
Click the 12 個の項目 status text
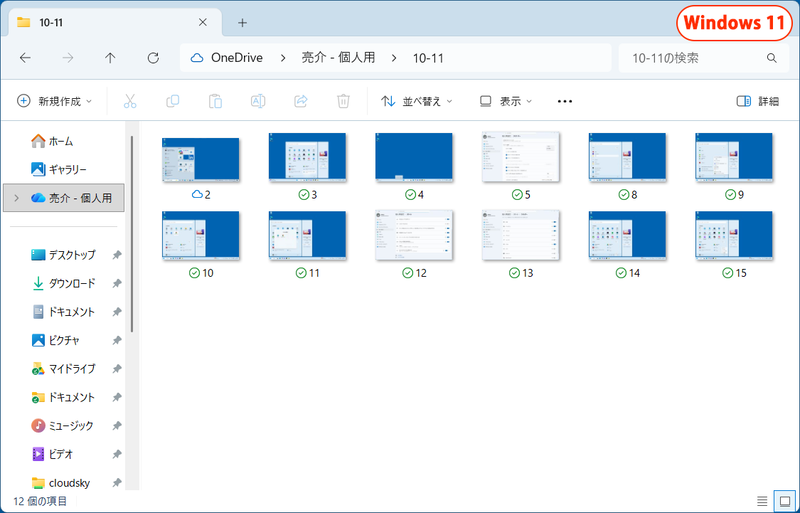[x=40, y=501]
